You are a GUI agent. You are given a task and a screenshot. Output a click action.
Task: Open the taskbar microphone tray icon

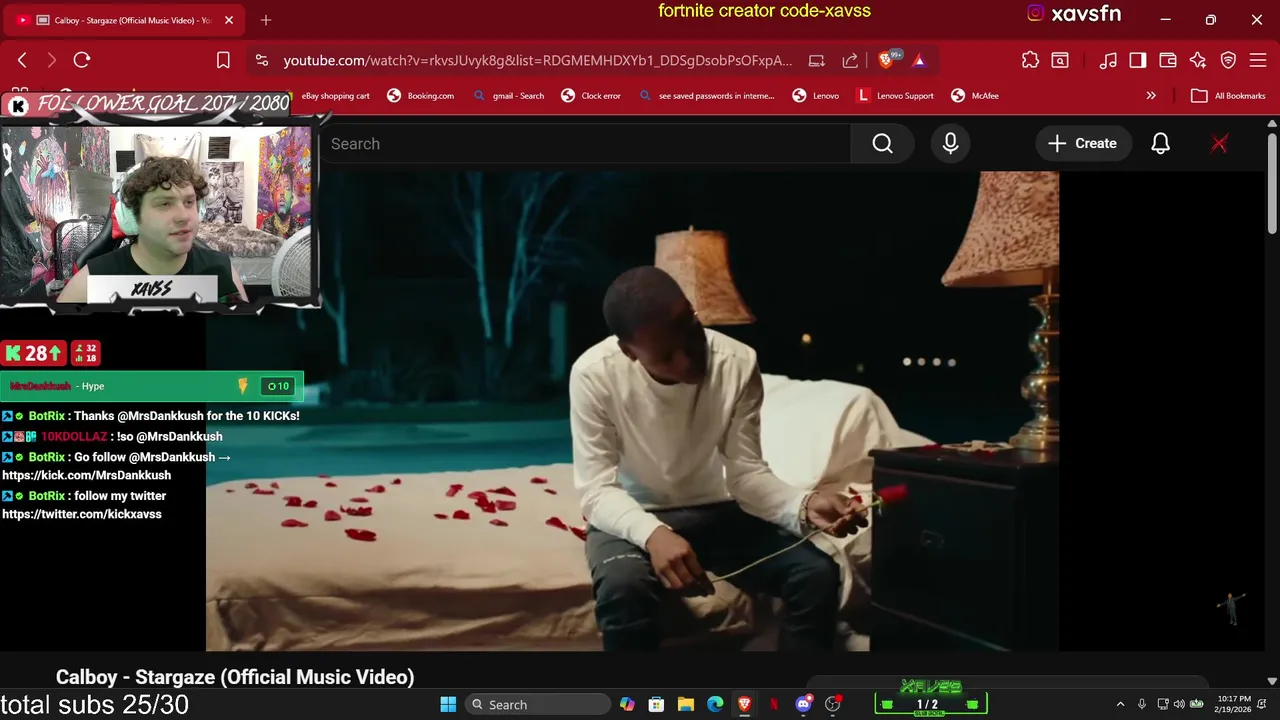point(1142,704)
